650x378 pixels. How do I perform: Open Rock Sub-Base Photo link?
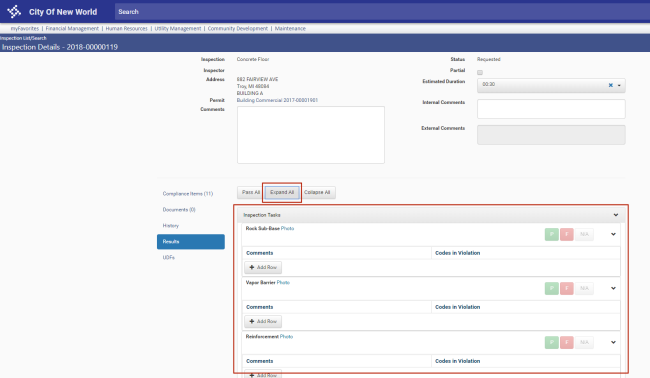tap(287, 228)
